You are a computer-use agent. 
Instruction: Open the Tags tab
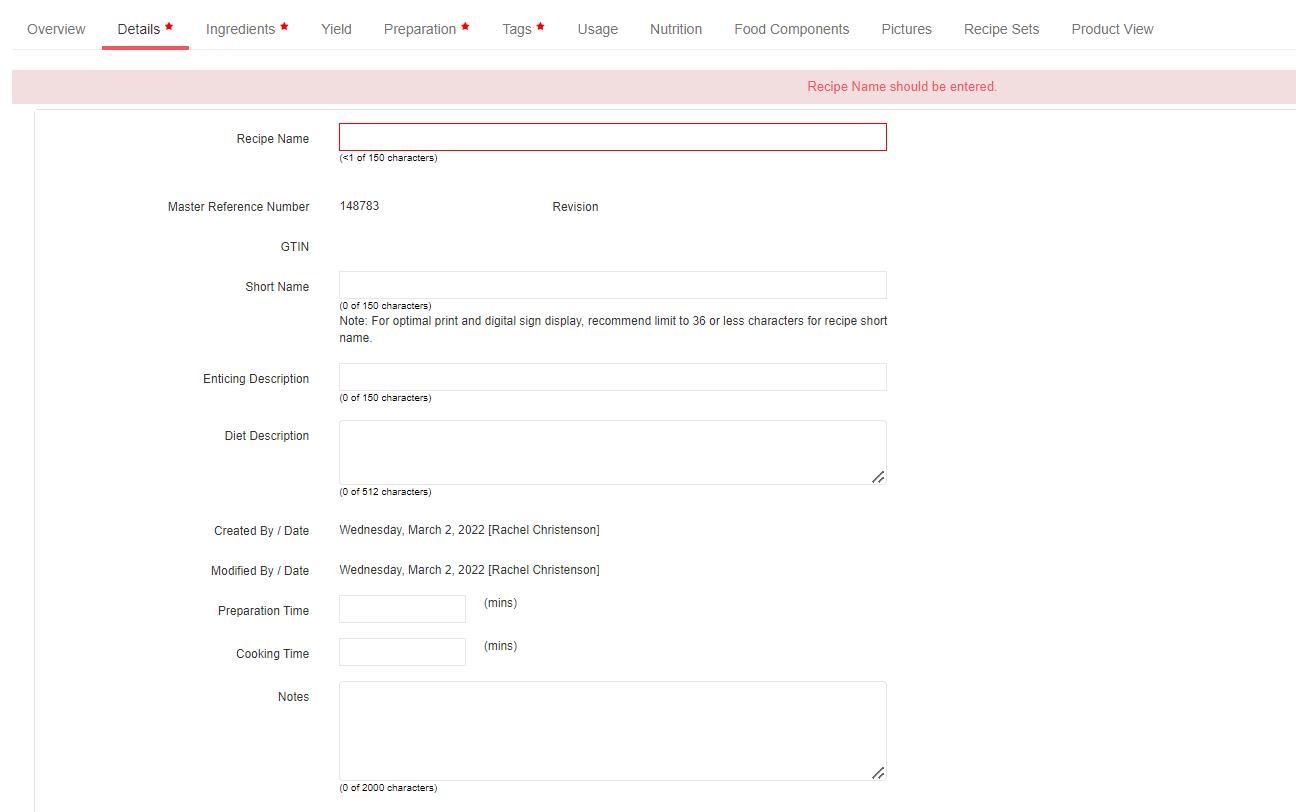(x=516, y=29)
